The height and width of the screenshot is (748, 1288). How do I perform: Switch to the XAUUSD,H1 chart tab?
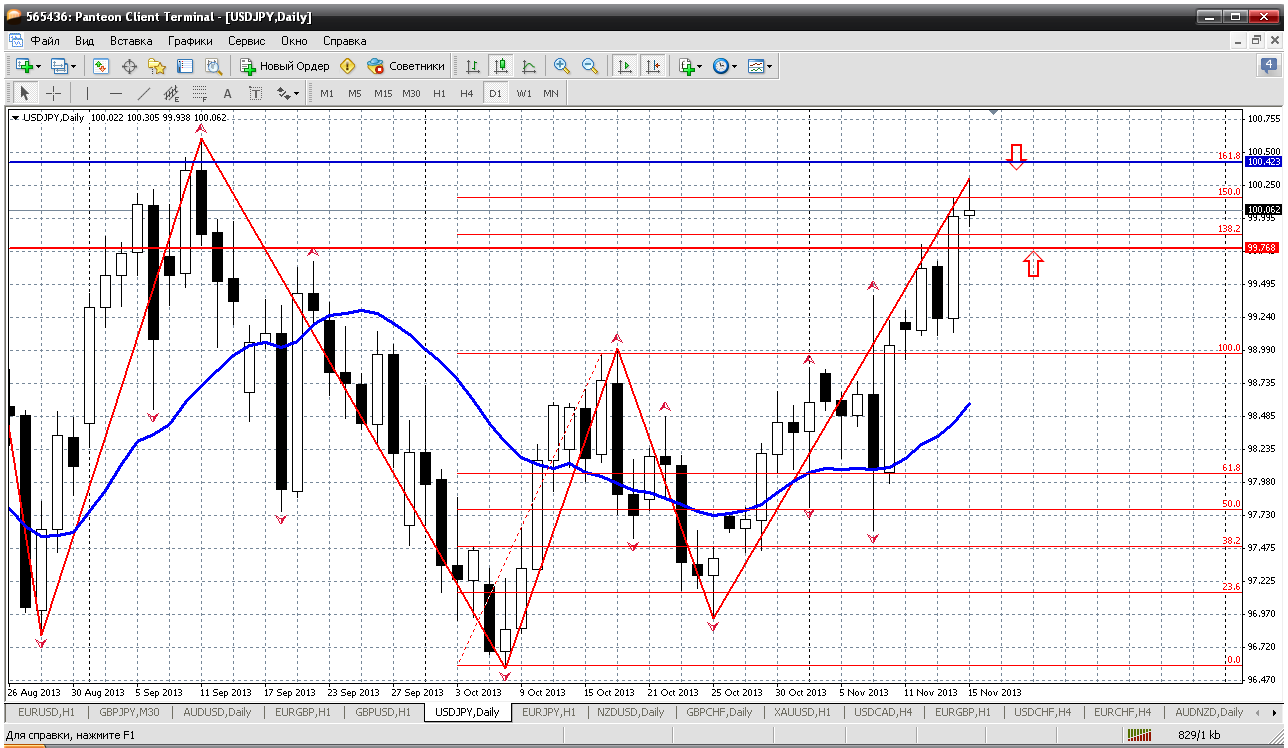[800, 712]
